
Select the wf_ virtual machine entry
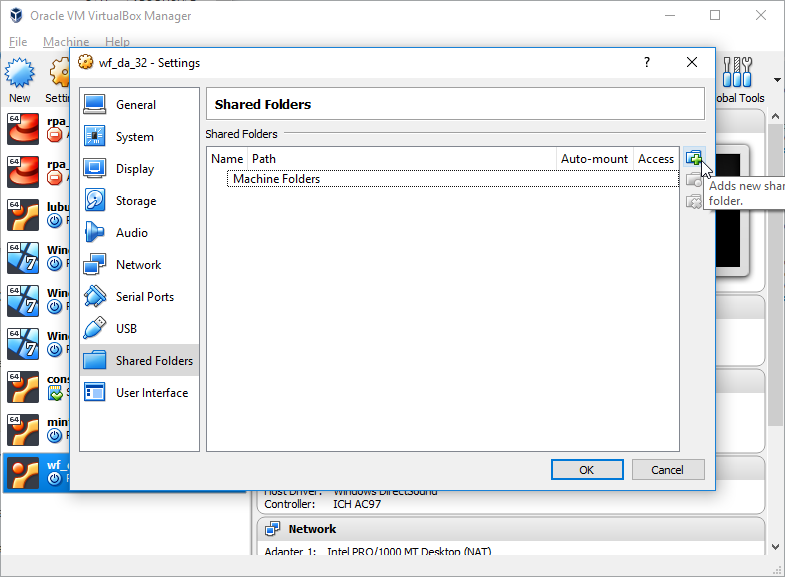(x=37, y=472)
